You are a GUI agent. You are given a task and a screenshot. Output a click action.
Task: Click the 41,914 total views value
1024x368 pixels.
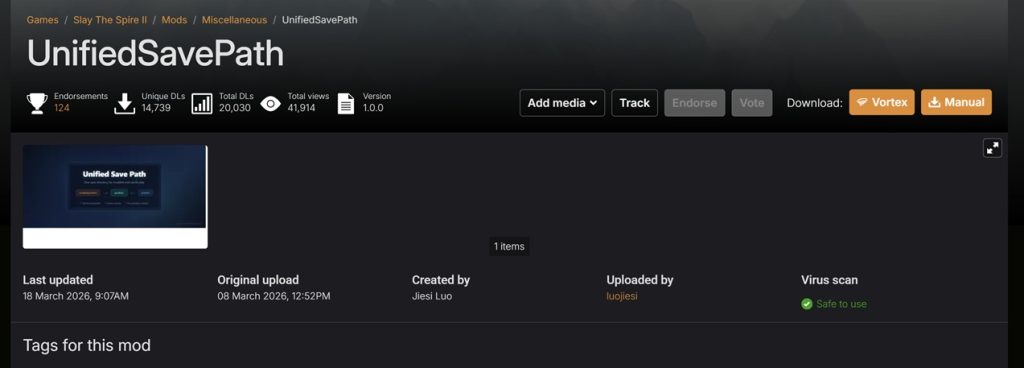click(x=302, y=108)
